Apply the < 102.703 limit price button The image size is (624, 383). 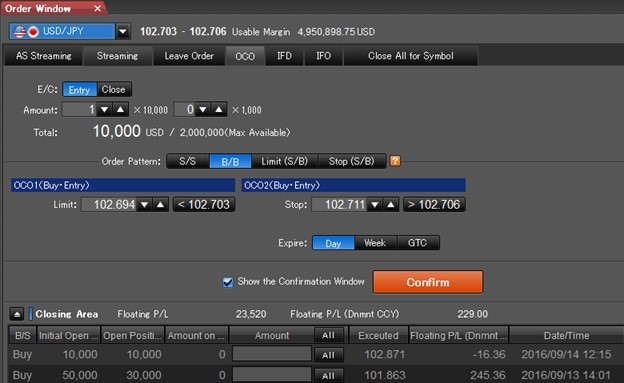pyautogui.click(x=204, y=205)
